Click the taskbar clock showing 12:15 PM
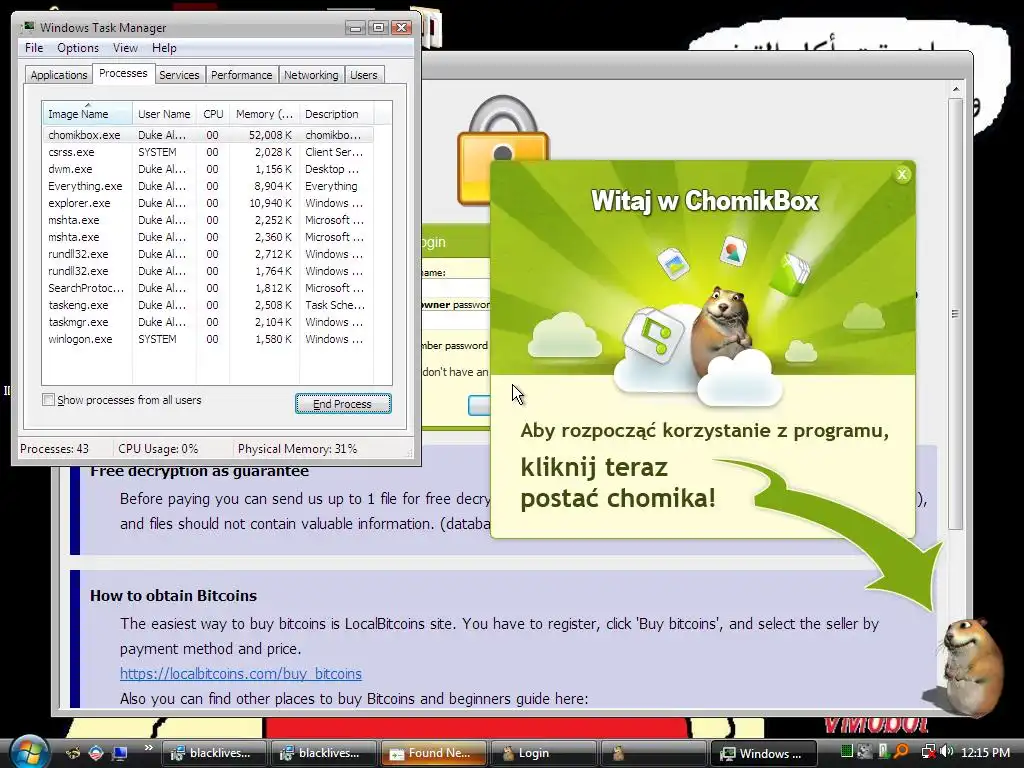 pyautogui.click(x=985, y=752)
